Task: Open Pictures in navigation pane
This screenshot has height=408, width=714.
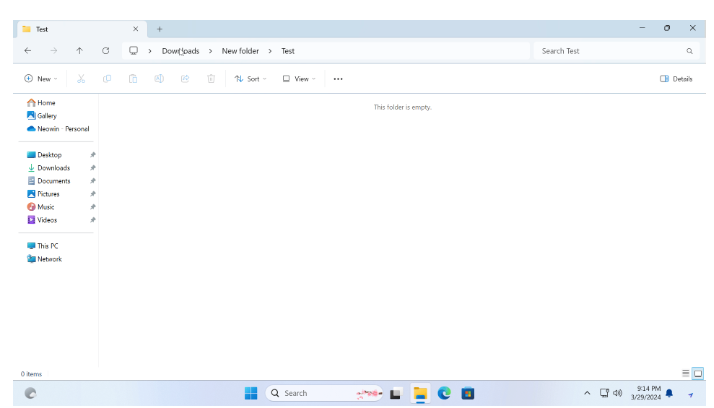Action: [43, 194]
